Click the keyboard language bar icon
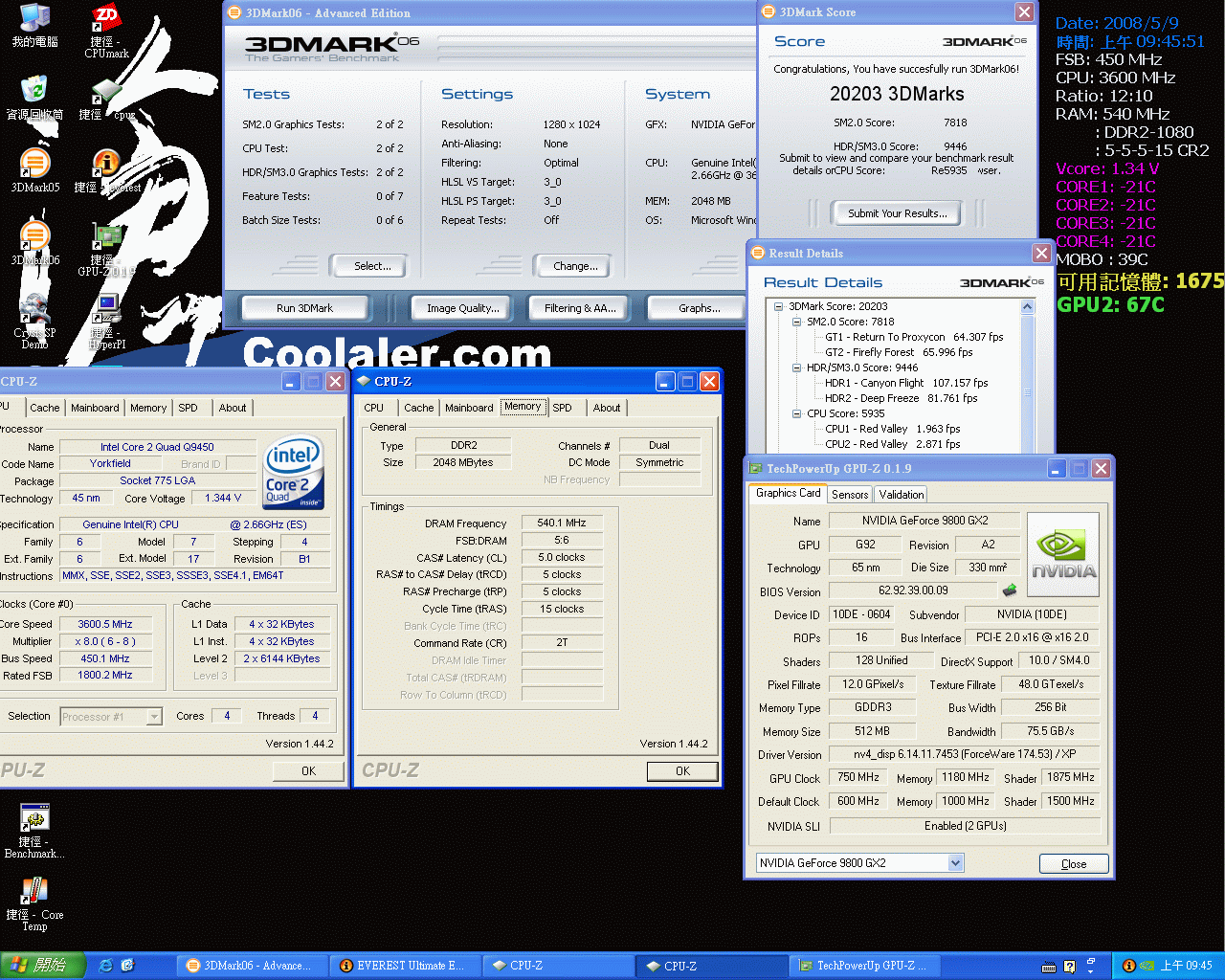1225x980 pixels. point(1049,967)
